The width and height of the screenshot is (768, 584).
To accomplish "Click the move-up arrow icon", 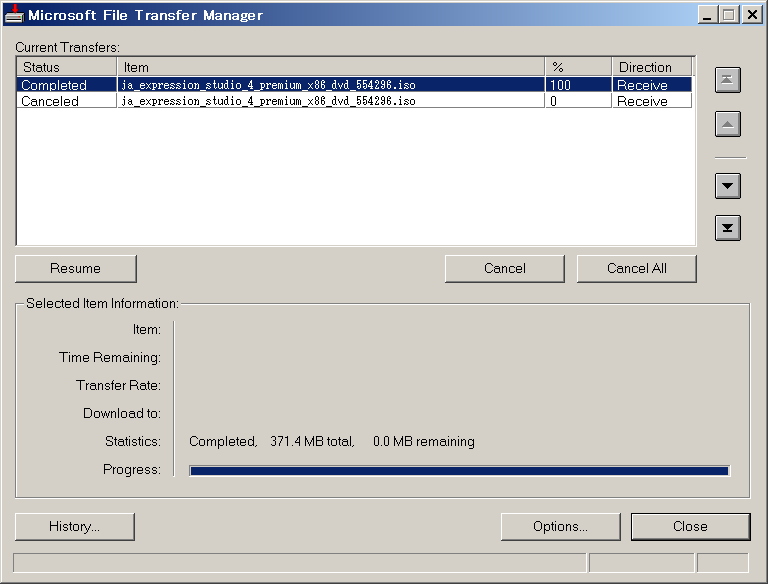I will coord(728,125).
